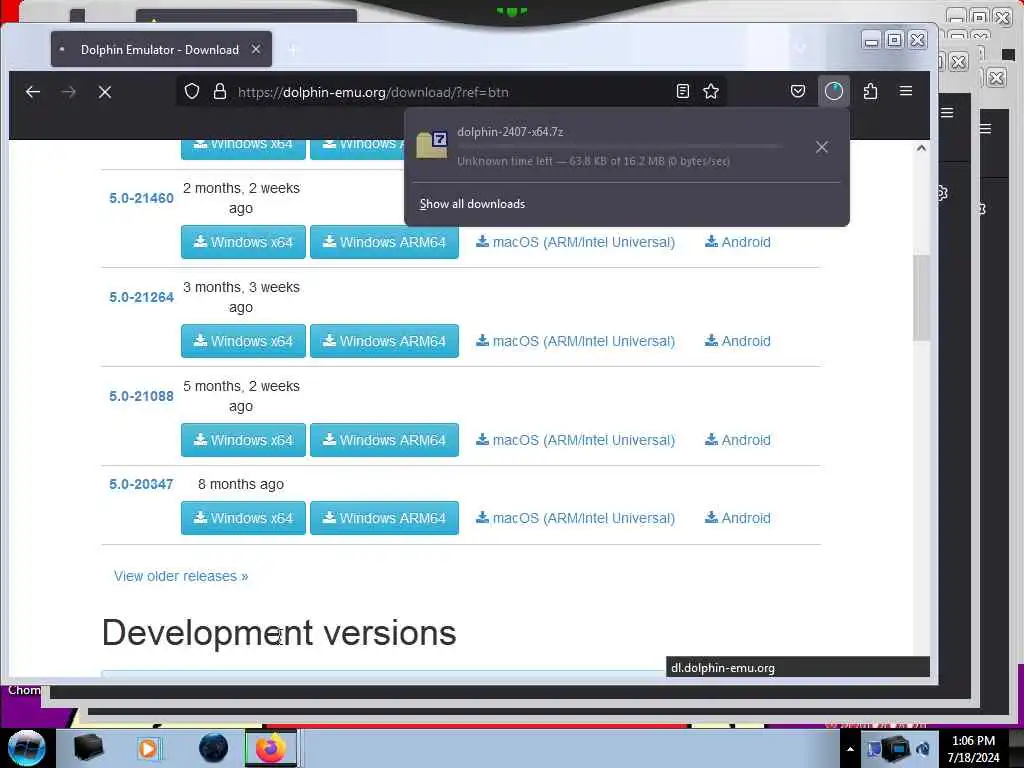Click the address bar URL field
Viewport: 1024px width, 768px height.
[x=451, y=92]
